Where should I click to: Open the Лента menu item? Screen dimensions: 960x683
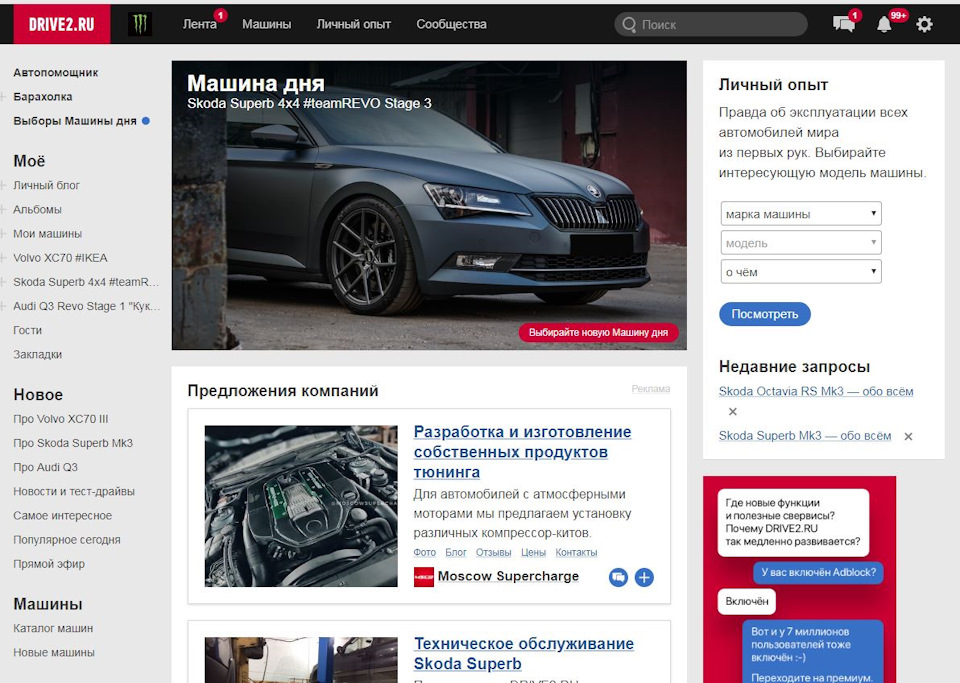click(200, 24)
